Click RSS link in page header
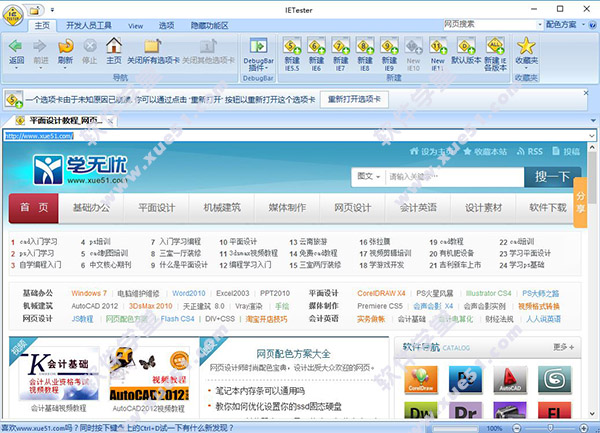Image resolution: width=600 pixels, height=433 pixels. [x=530, y=151]
